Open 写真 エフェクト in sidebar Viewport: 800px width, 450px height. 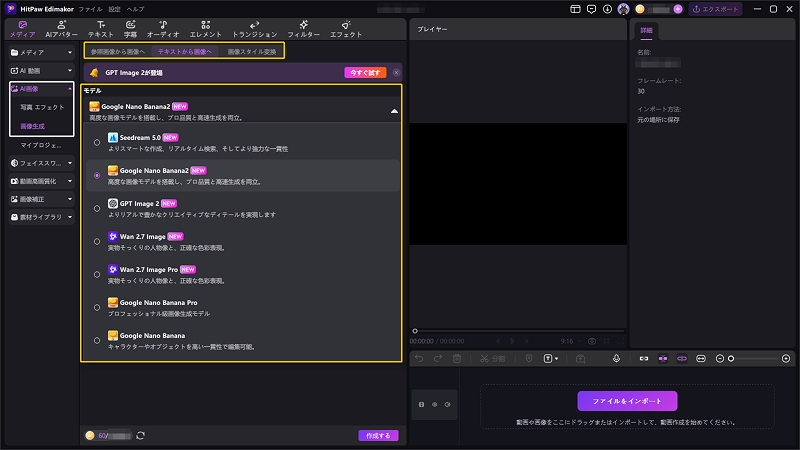(42, 107)
